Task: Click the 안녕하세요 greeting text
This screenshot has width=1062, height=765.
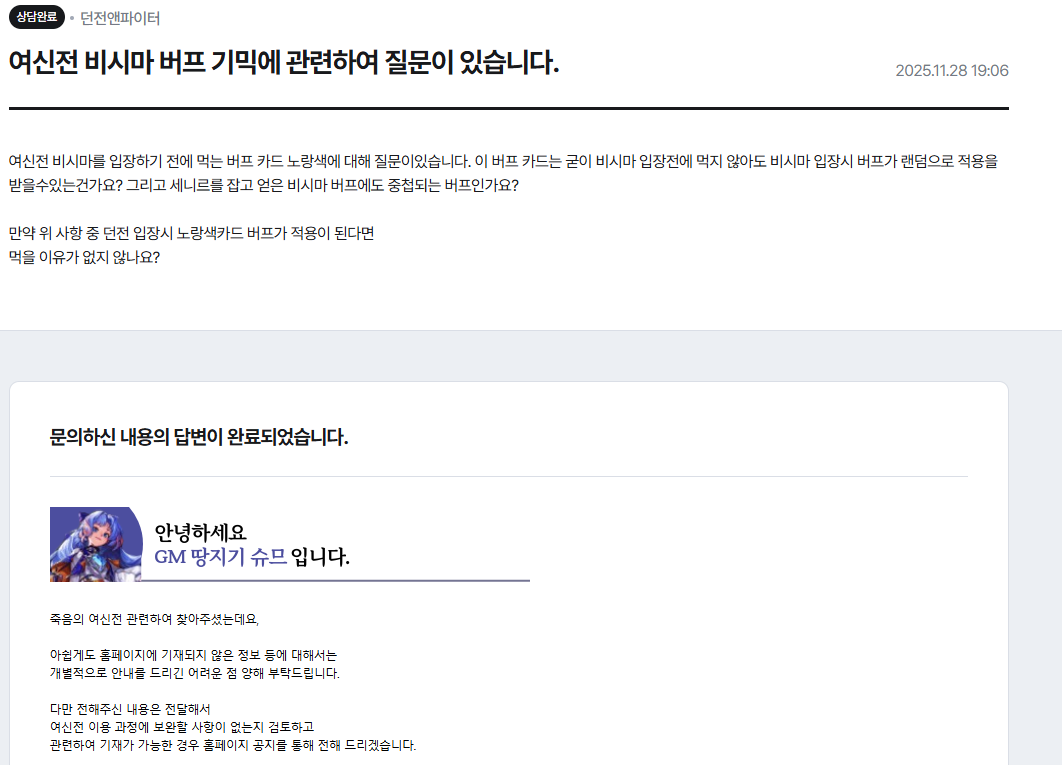Action: coord(200,532)
